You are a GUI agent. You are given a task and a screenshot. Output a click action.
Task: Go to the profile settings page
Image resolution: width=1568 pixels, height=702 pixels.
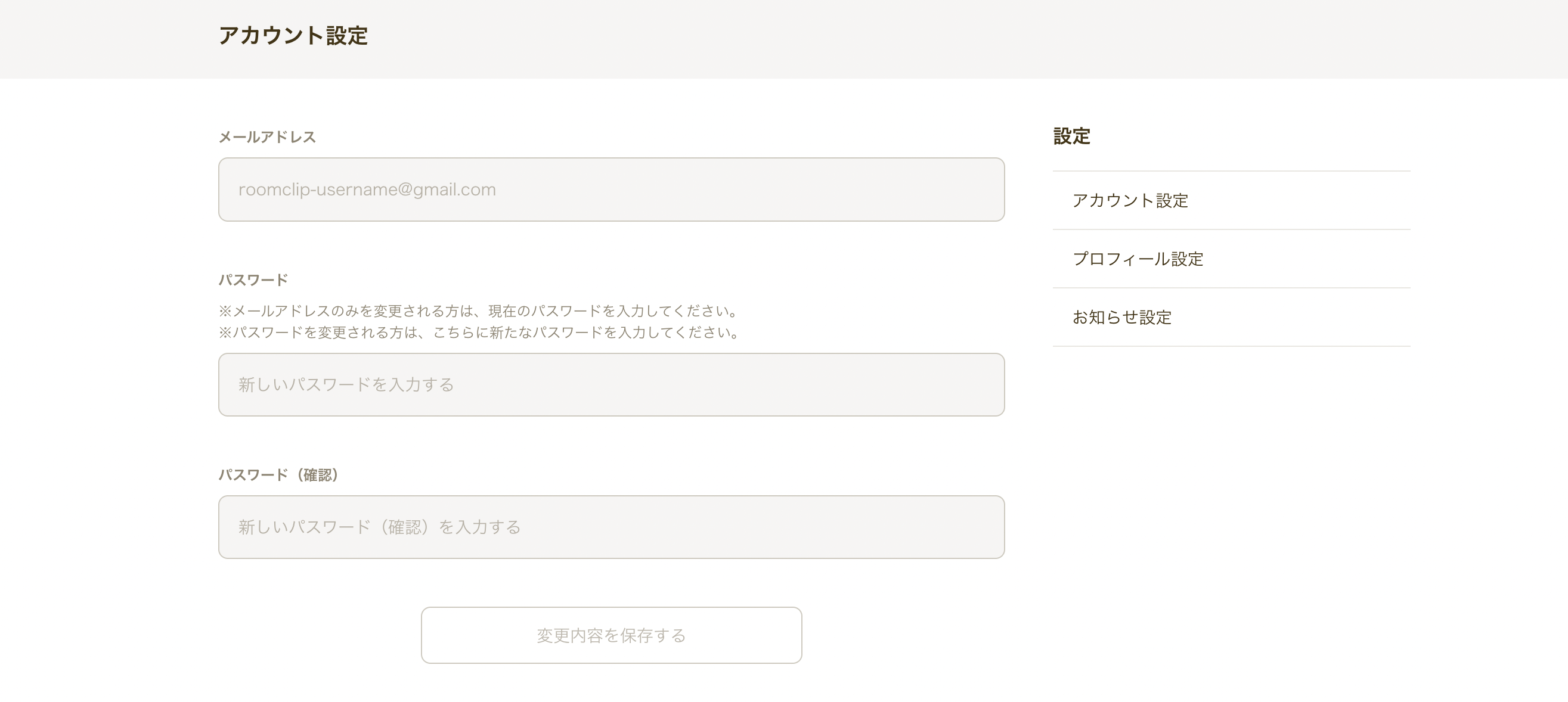[x=1138, y=259]
